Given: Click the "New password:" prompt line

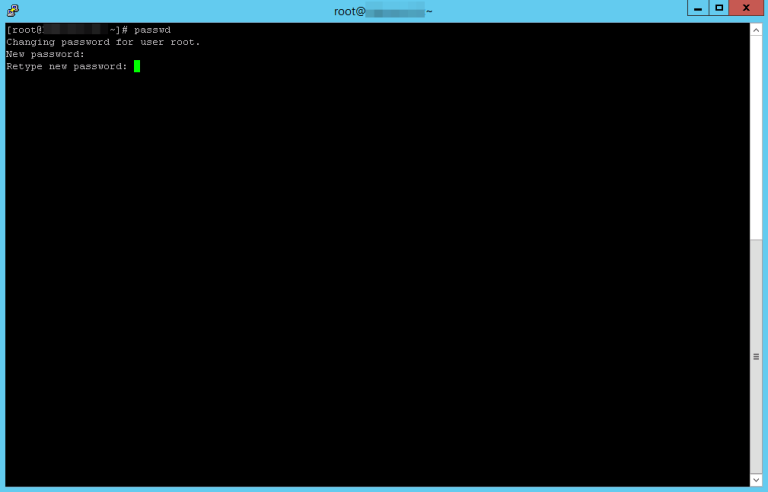Looking at the screenshot, I should (45, 54).
